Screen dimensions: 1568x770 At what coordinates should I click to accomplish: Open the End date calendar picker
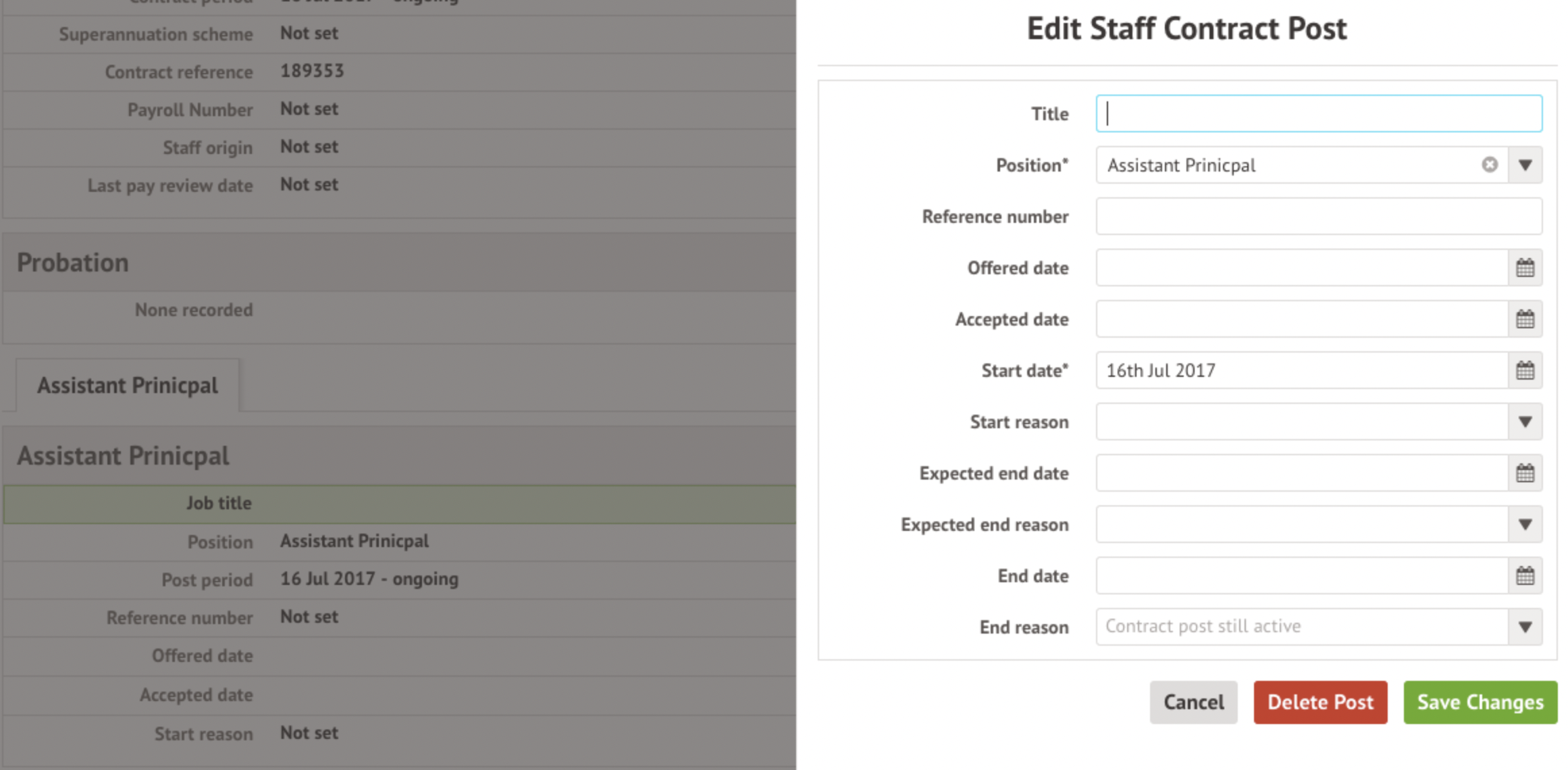point(1525,576)
